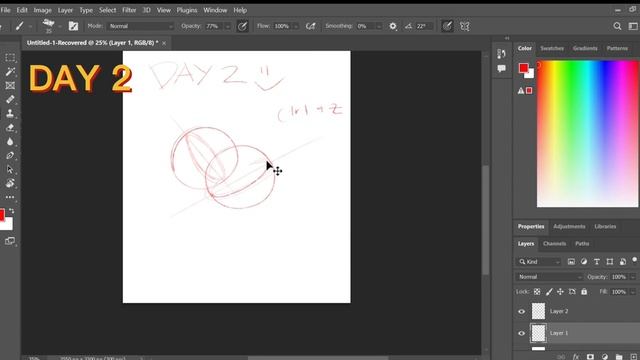Create a new group folder icon

pos(619,357)
